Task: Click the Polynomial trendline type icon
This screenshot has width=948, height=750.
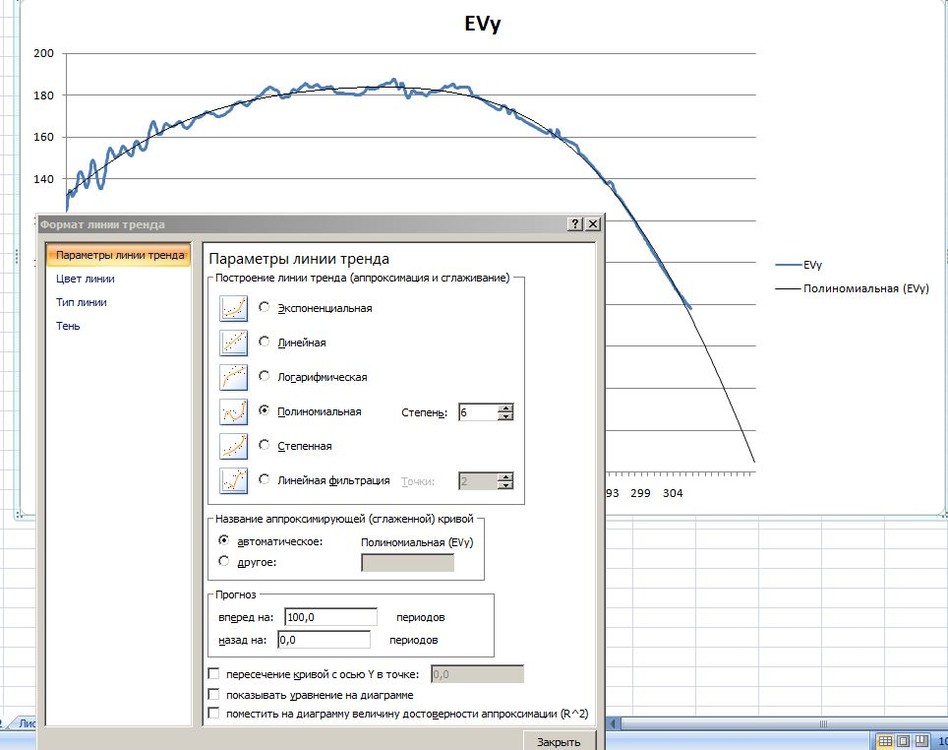Action: (233, 412)
